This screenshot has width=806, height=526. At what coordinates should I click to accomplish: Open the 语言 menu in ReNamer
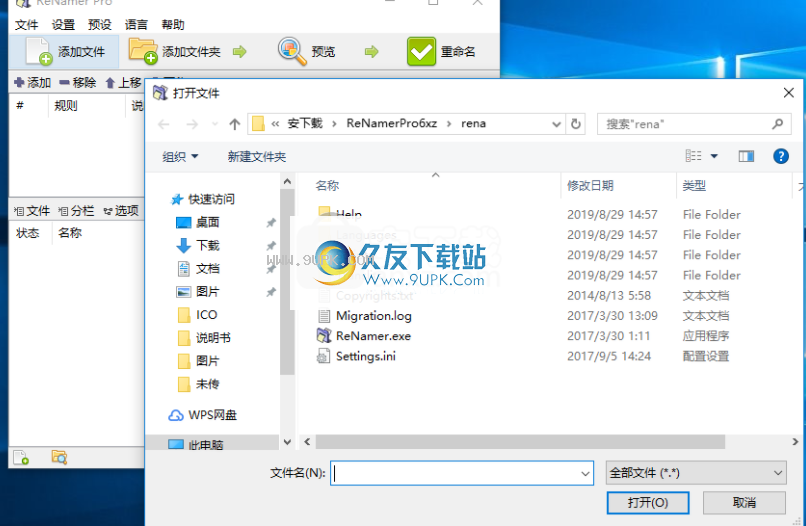[x=136, y=24]
